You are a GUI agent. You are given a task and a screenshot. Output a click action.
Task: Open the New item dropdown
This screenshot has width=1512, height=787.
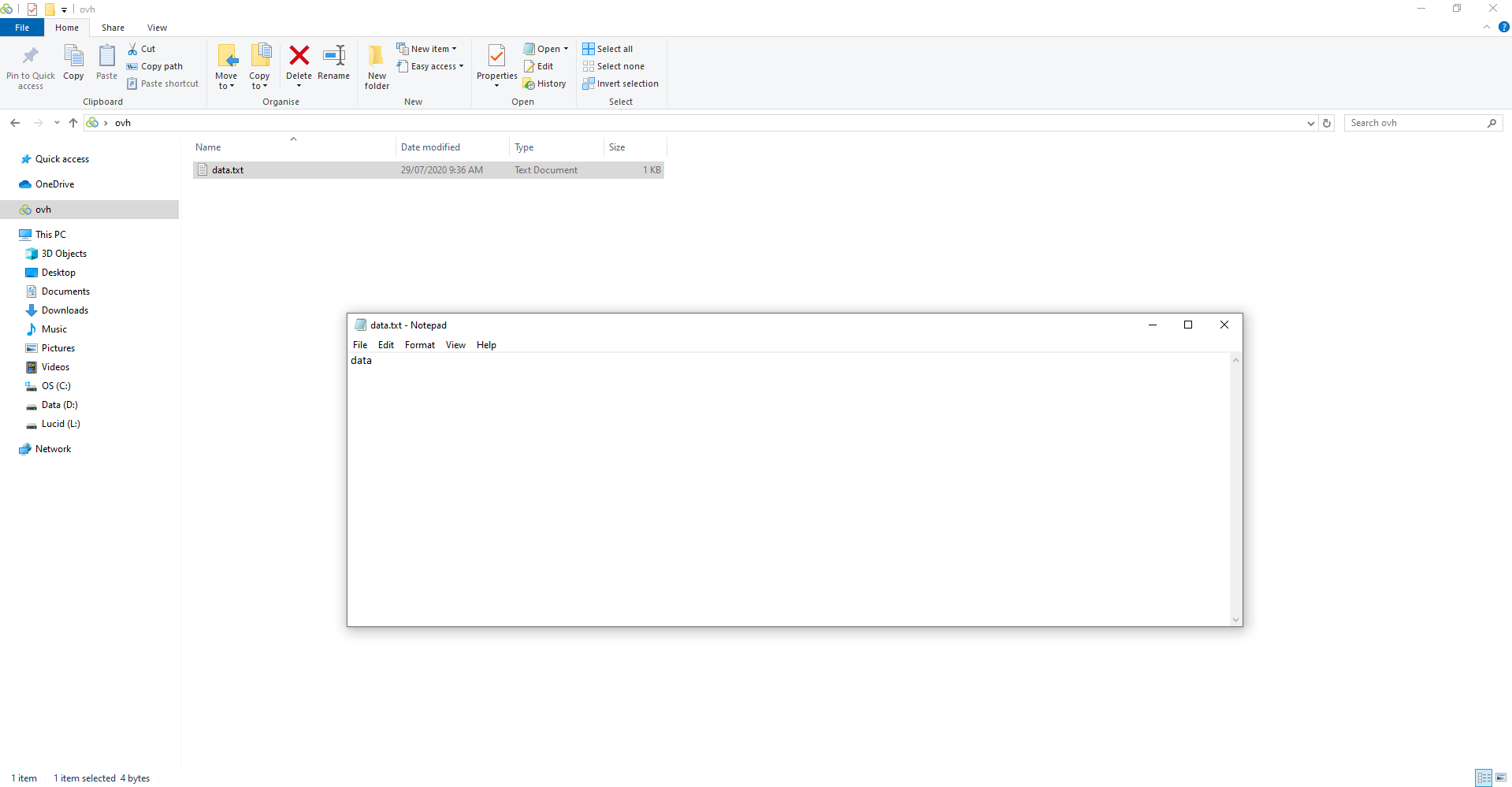coord(426,49)
